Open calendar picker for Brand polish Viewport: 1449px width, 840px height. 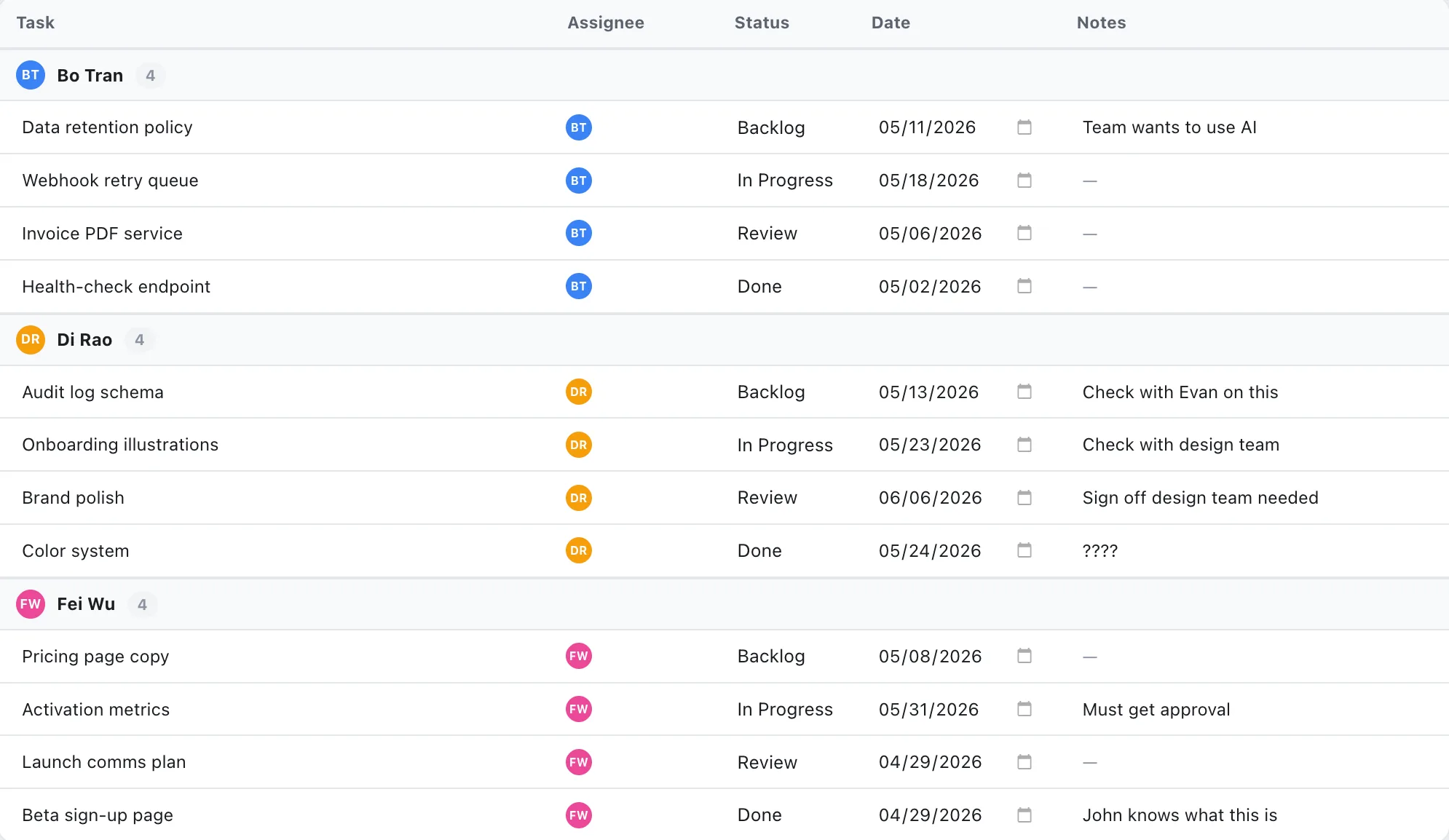point(1024,498)
